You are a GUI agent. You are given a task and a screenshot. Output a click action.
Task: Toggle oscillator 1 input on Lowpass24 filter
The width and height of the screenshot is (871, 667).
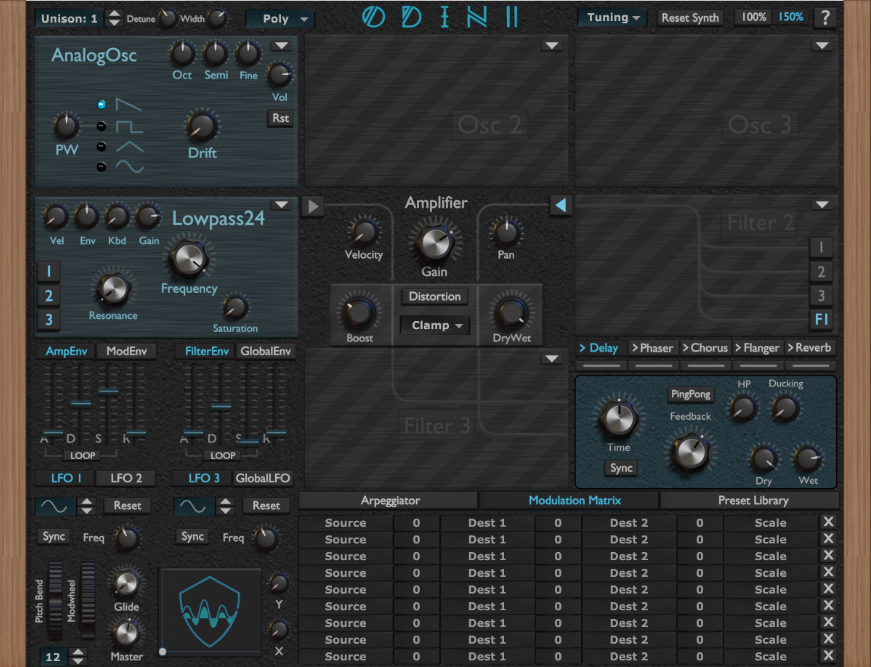pyautogui.click(x=49, y=272)
